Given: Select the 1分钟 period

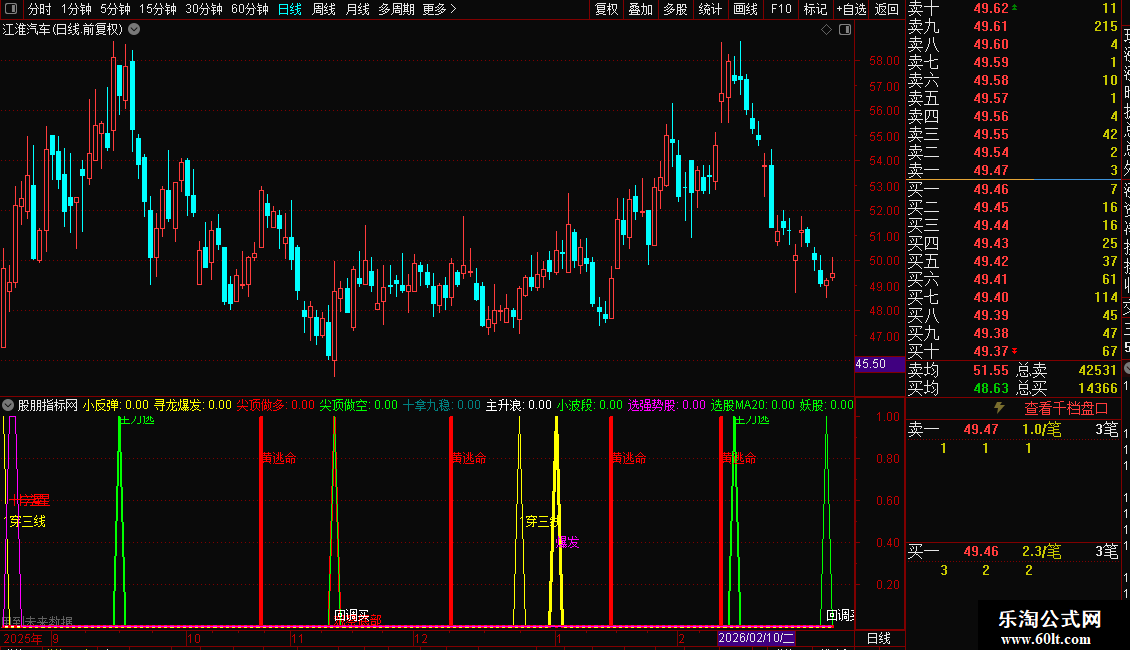Looking at the screenshot, I should [76, 9].
